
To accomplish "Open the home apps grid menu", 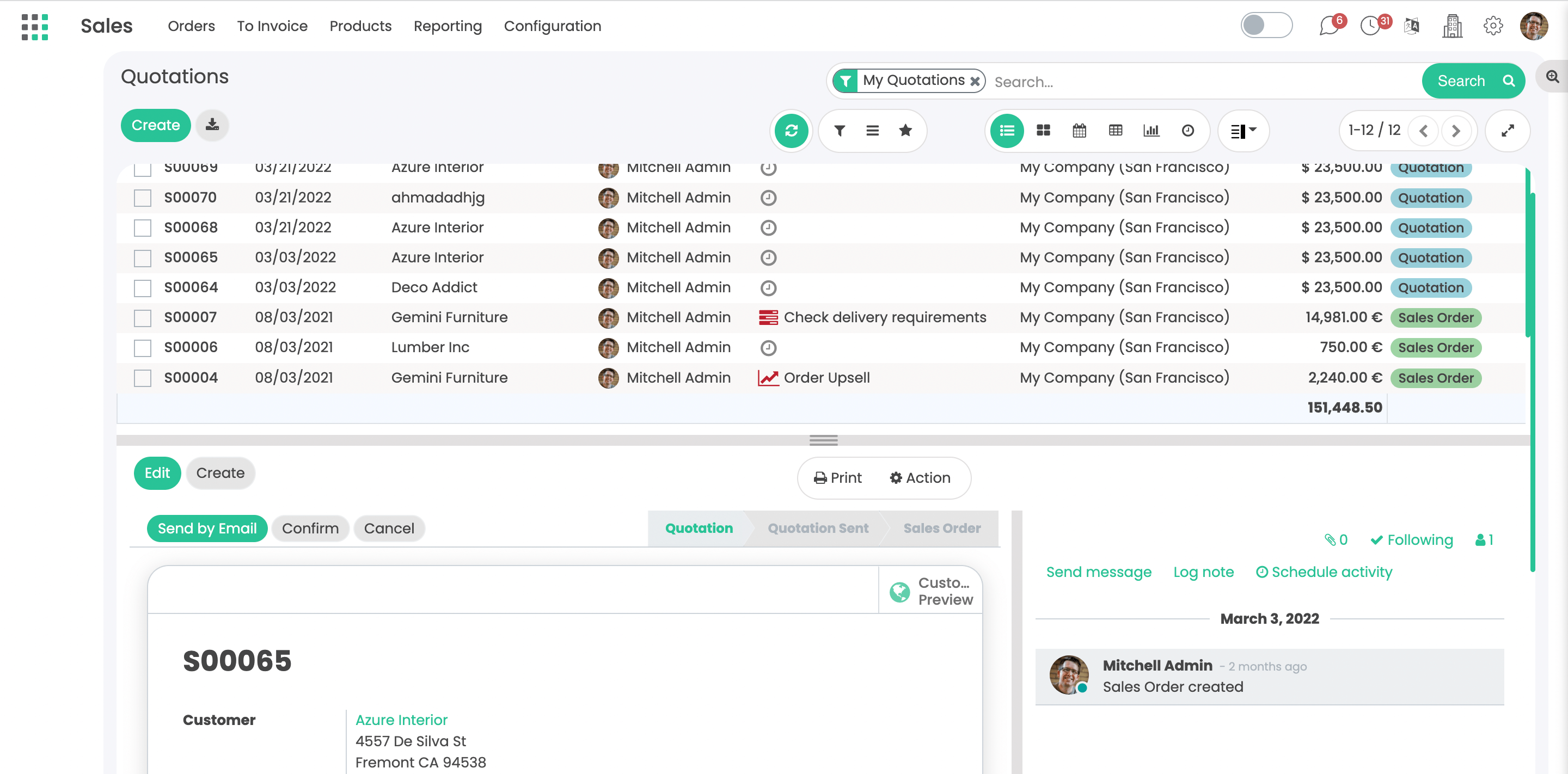I will 35,26.
